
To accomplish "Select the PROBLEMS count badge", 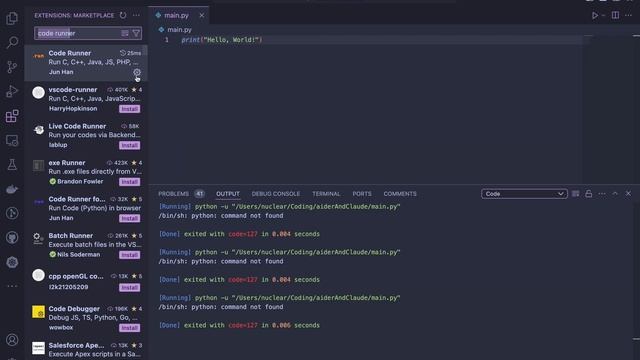I will [x=200, y=194].
